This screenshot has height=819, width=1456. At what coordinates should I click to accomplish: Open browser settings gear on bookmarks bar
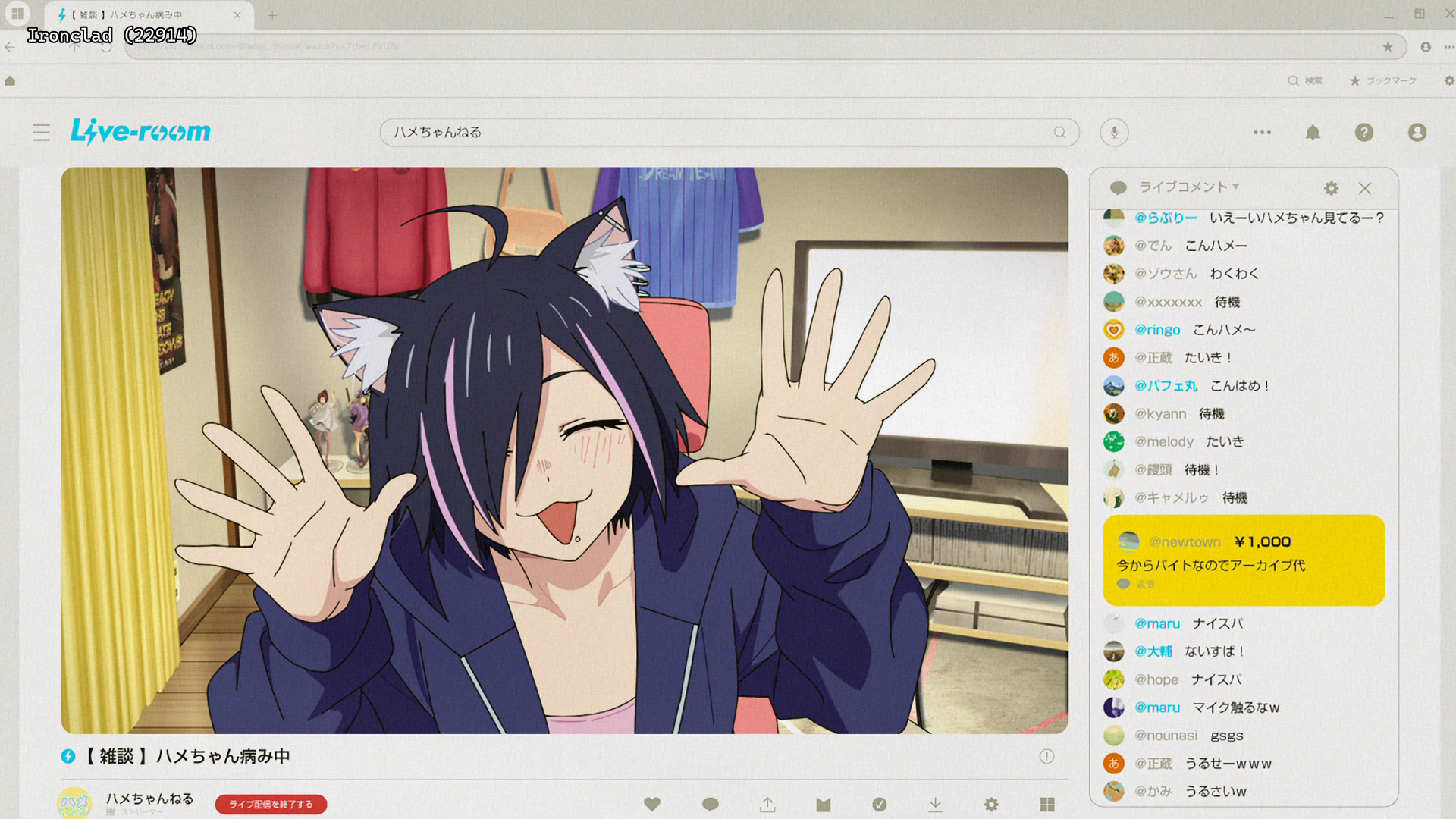[1449, 80]
